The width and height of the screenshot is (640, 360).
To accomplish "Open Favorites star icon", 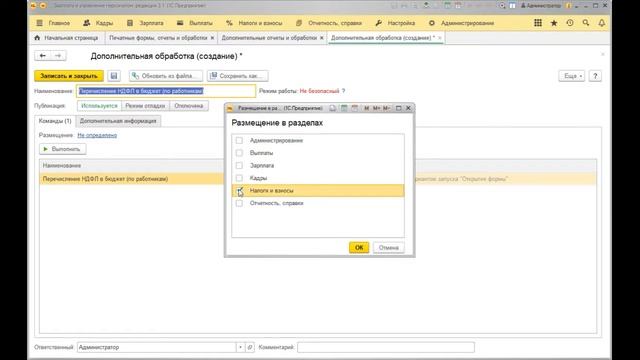I will coord(554,23).
